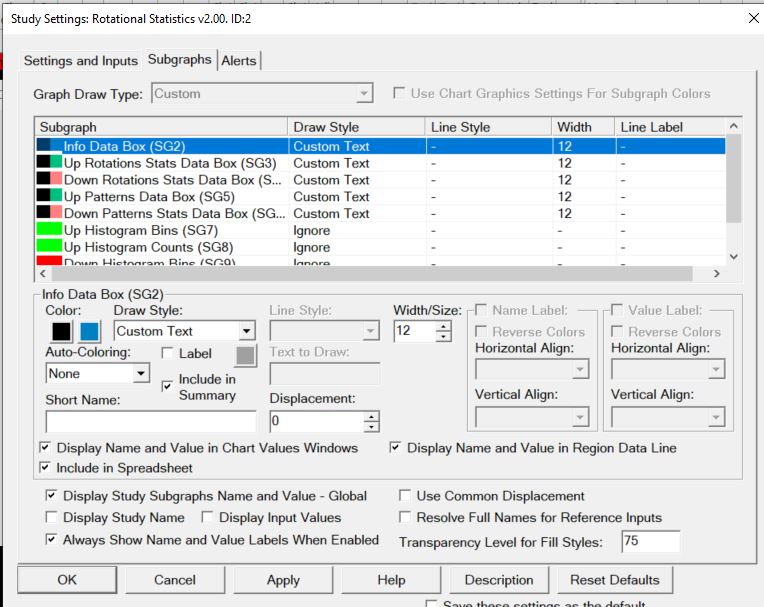764x607 pixels.
Task: Decrease Displacement with down spinner arrow
Action: pyautogui.click(x=372, y=427)
